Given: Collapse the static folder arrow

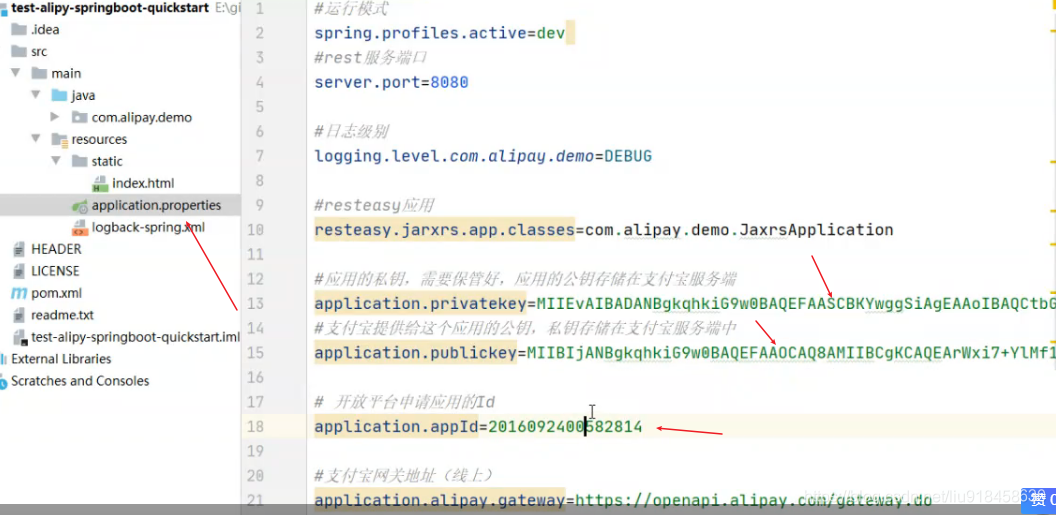Looking at the screenshot, I should pyautogui.click(x=56, y=162).
